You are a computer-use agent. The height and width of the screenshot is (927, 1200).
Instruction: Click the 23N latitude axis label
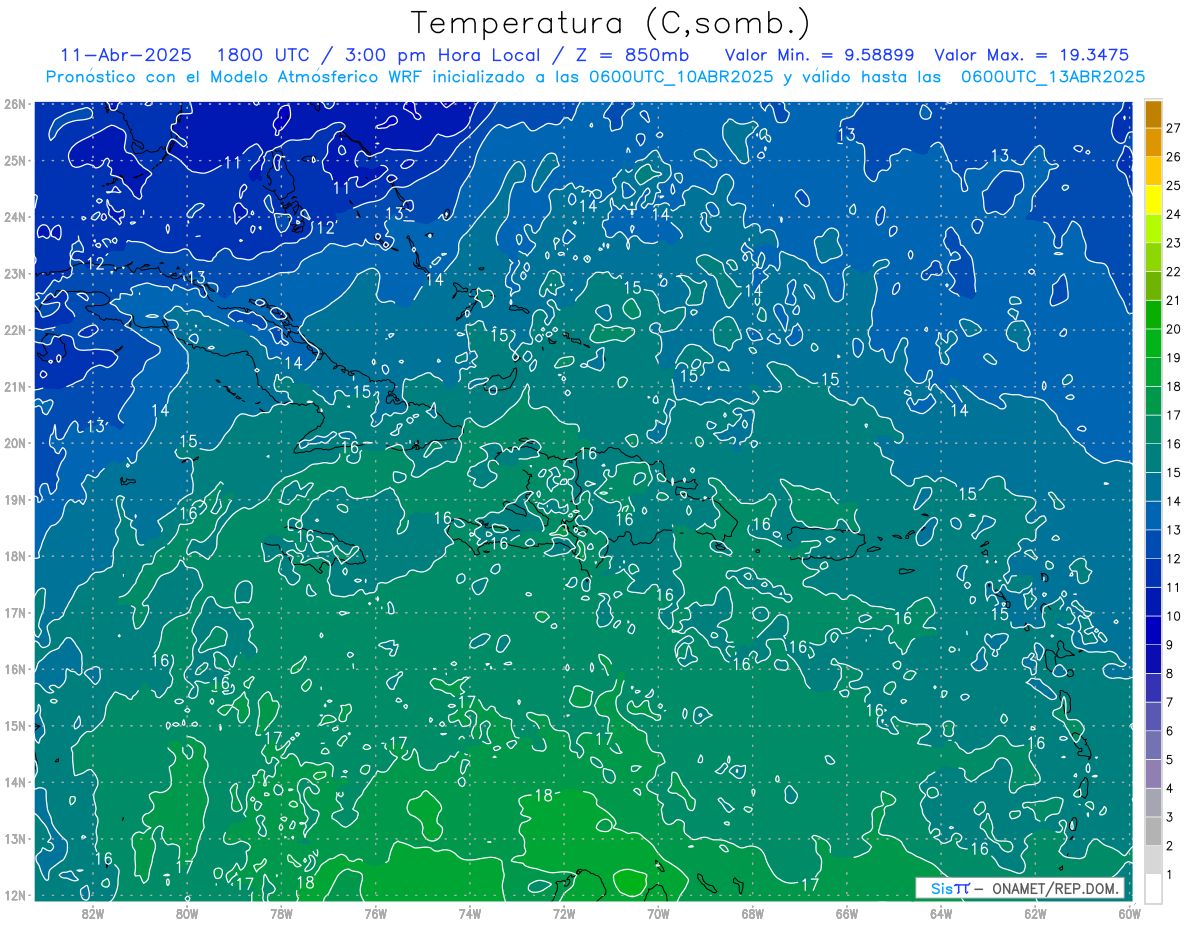point(15,273)
